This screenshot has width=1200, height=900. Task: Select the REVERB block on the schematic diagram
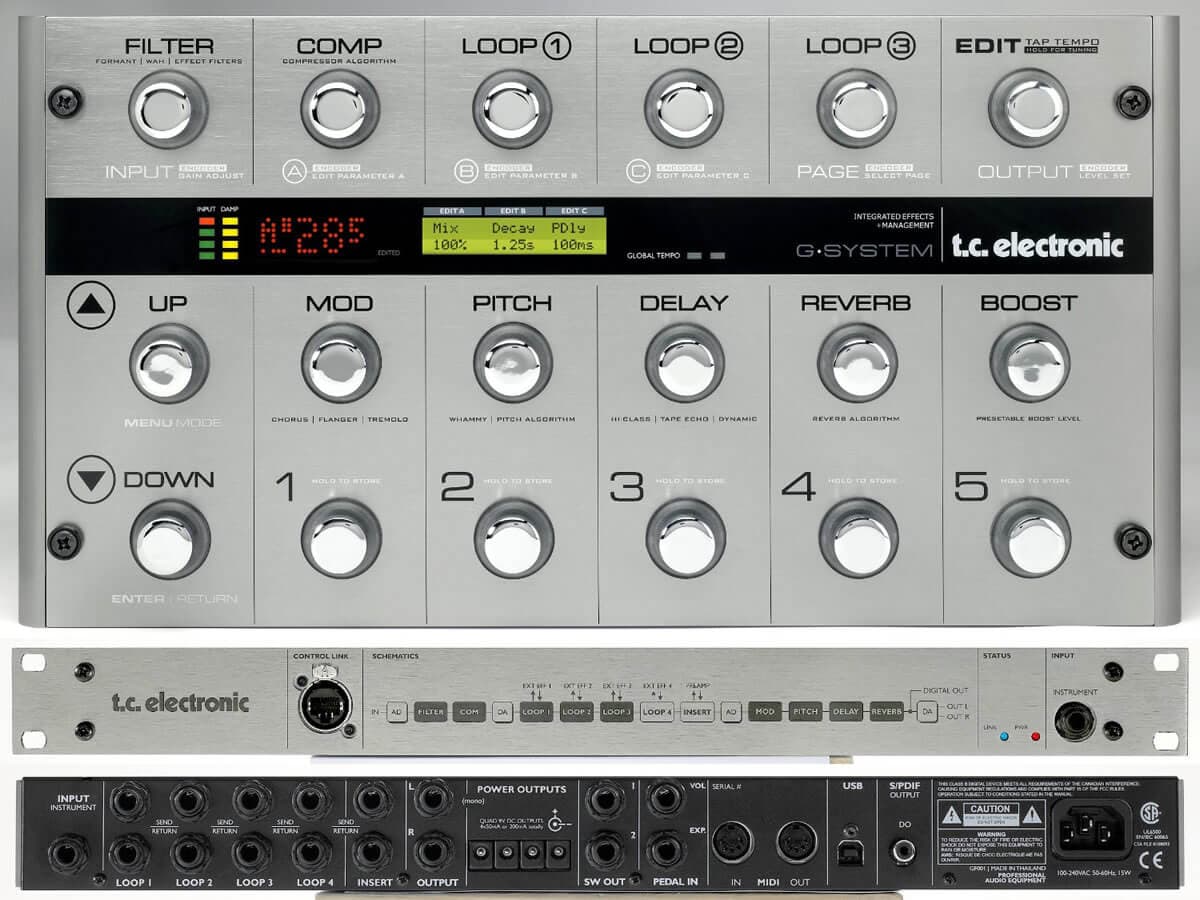tap(885, 711)
